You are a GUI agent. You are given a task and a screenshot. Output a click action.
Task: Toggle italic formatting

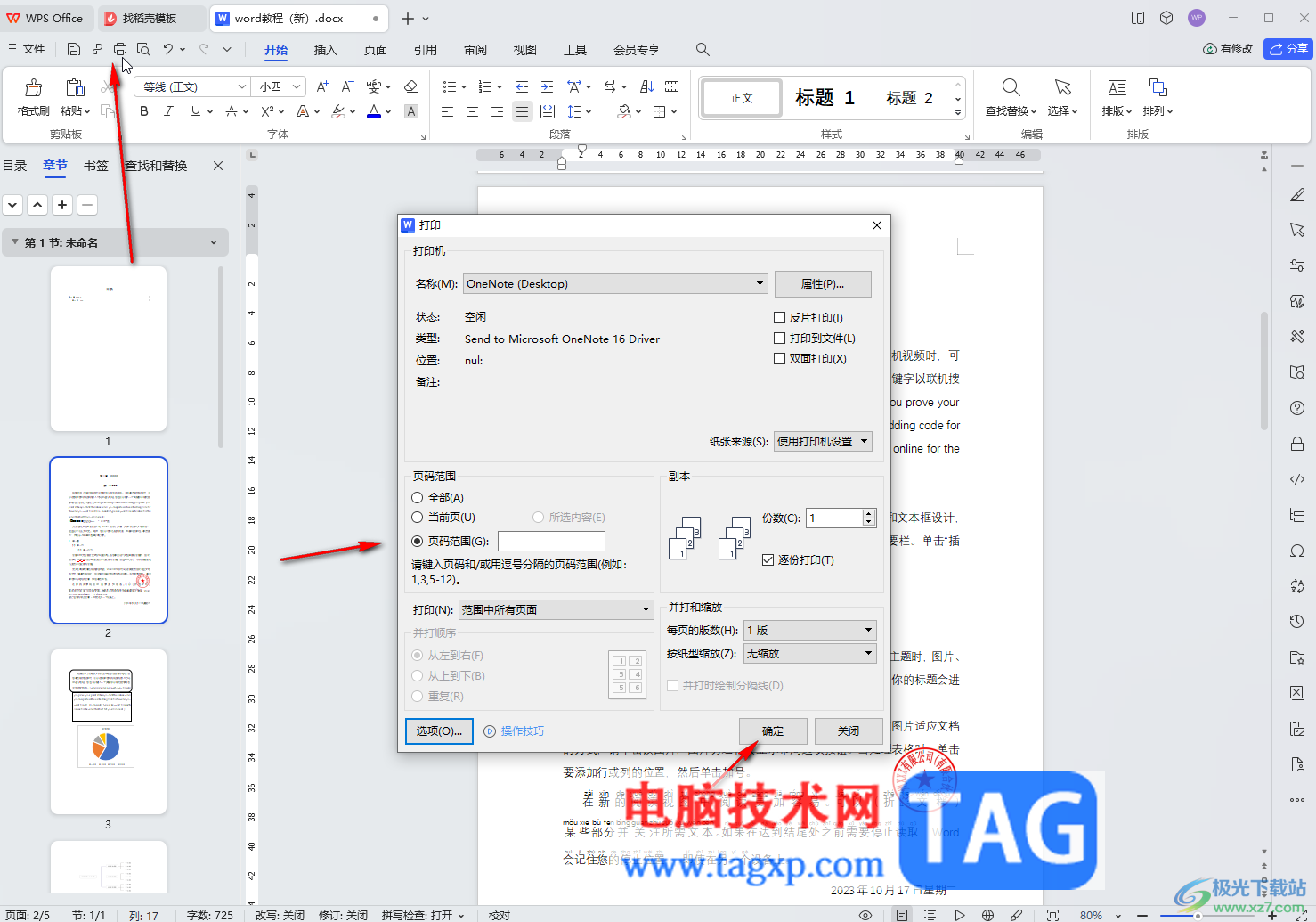click(168, 111)
